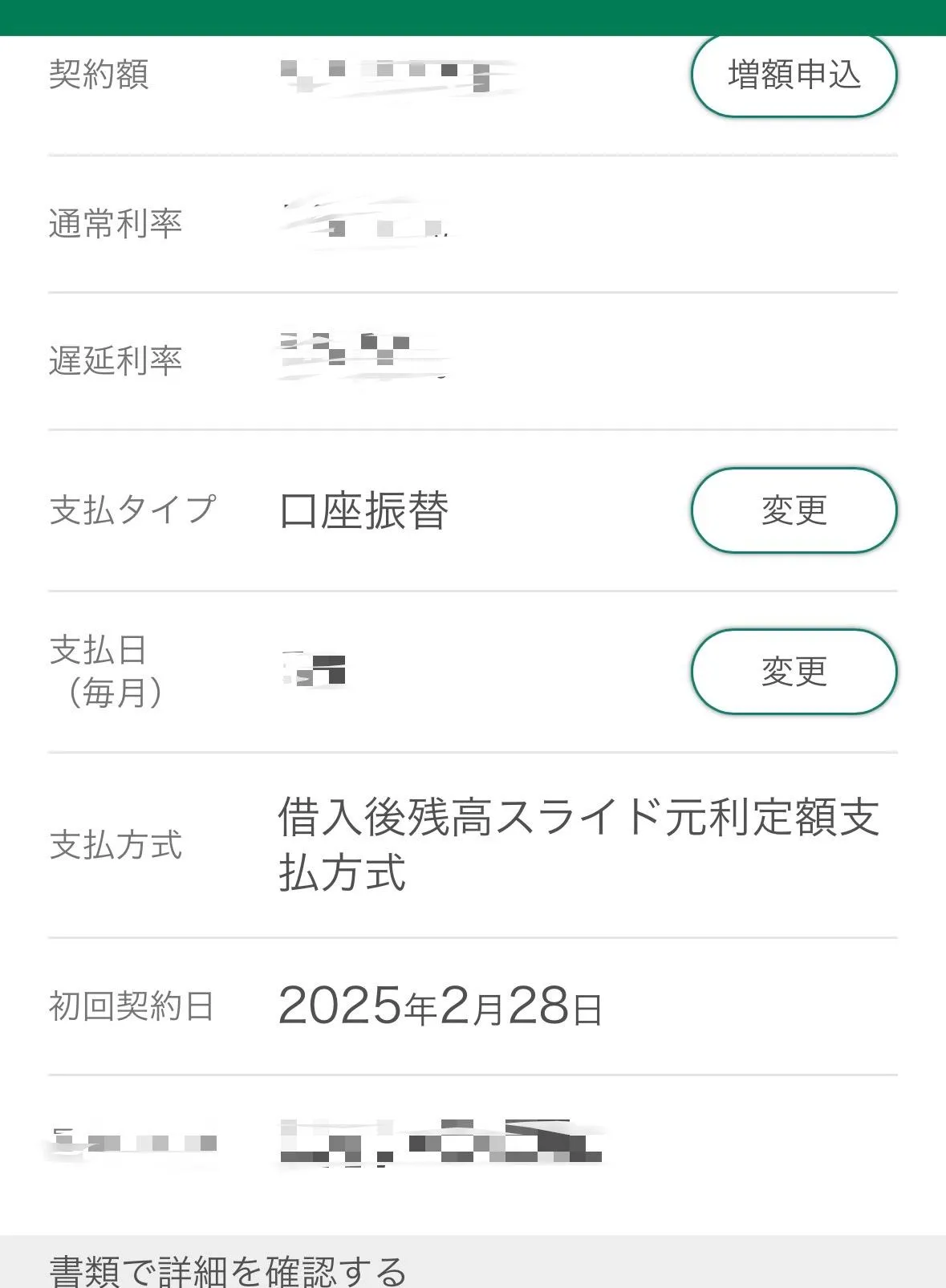This screenshot has width=946, height=1288.
Task: Tap the 増額申込 button
Action: (794, 75)
